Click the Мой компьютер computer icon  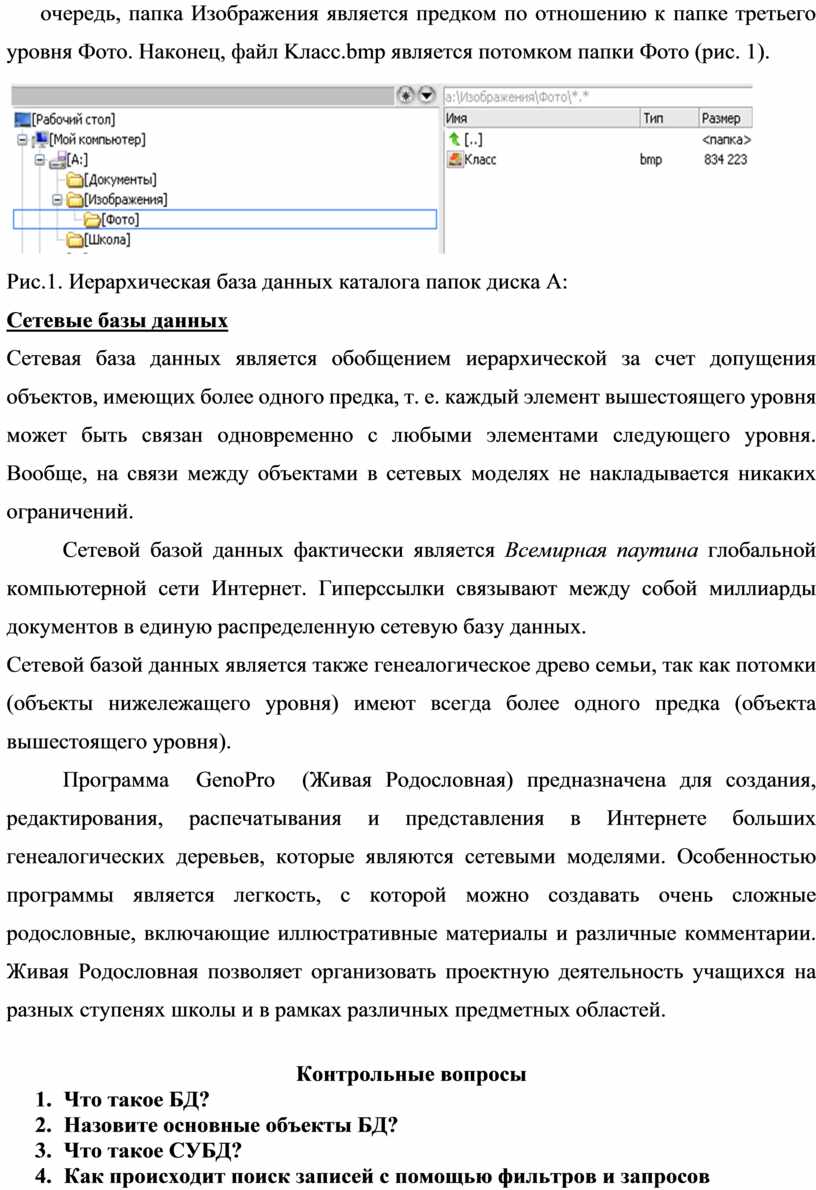point(41,139)
